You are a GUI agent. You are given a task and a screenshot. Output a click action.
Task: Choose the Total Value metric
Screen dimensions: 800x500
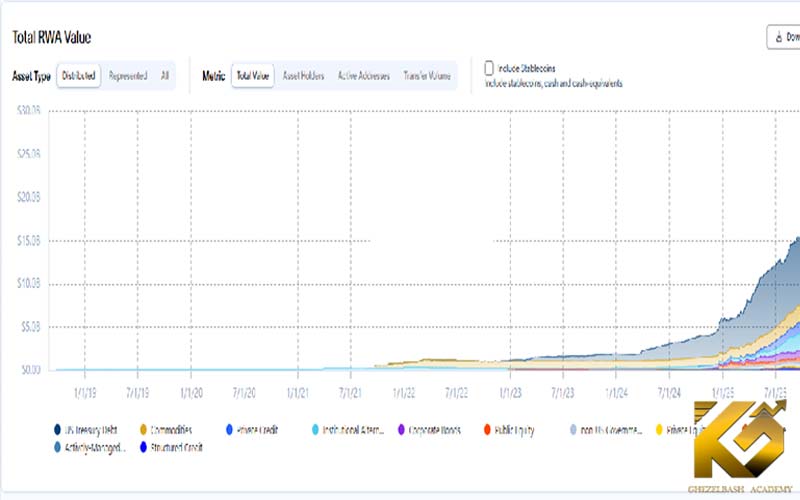tap(251, 75)
